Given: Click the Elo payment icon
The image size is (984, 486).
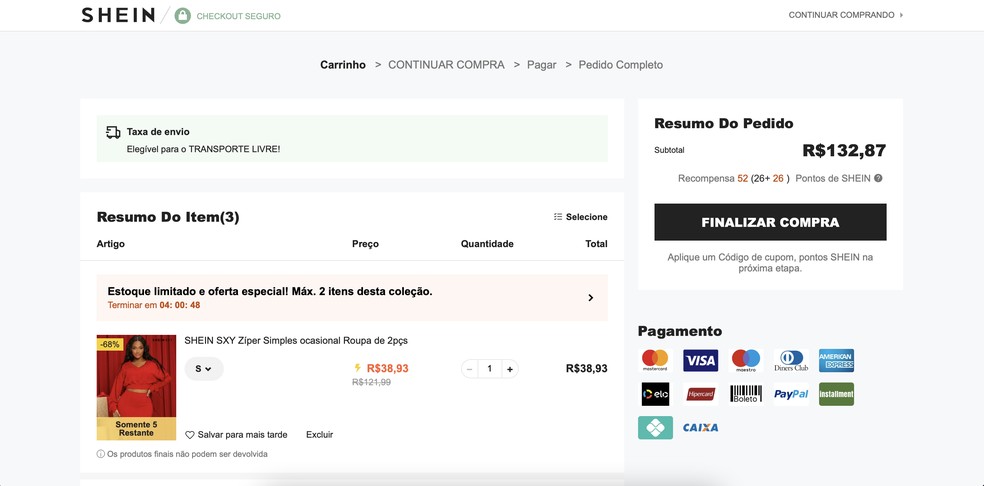Looking at the screenshot, I should click(655, 394).
